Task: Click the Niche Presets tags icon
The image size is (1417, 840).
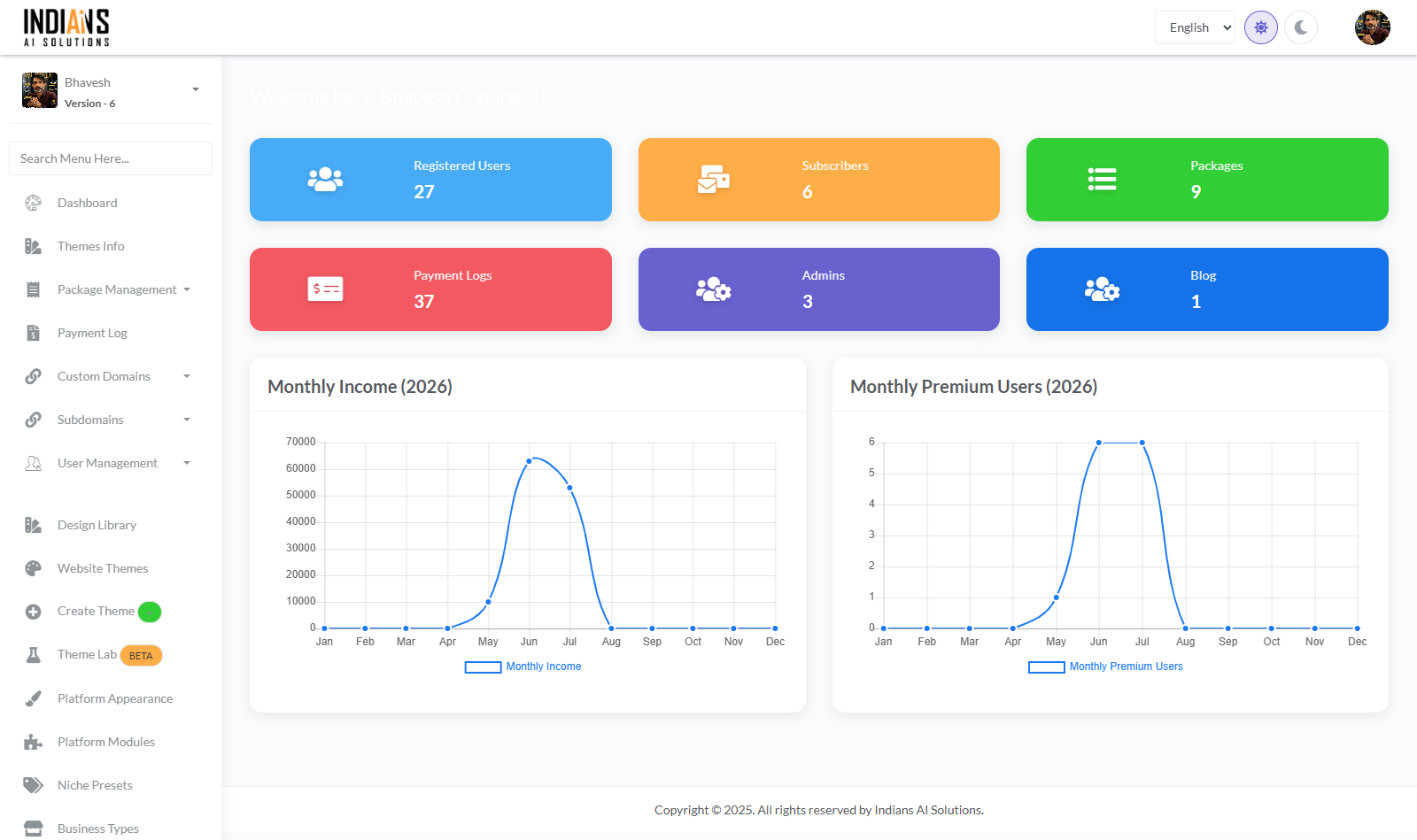Action: click(x=33, y=785)
